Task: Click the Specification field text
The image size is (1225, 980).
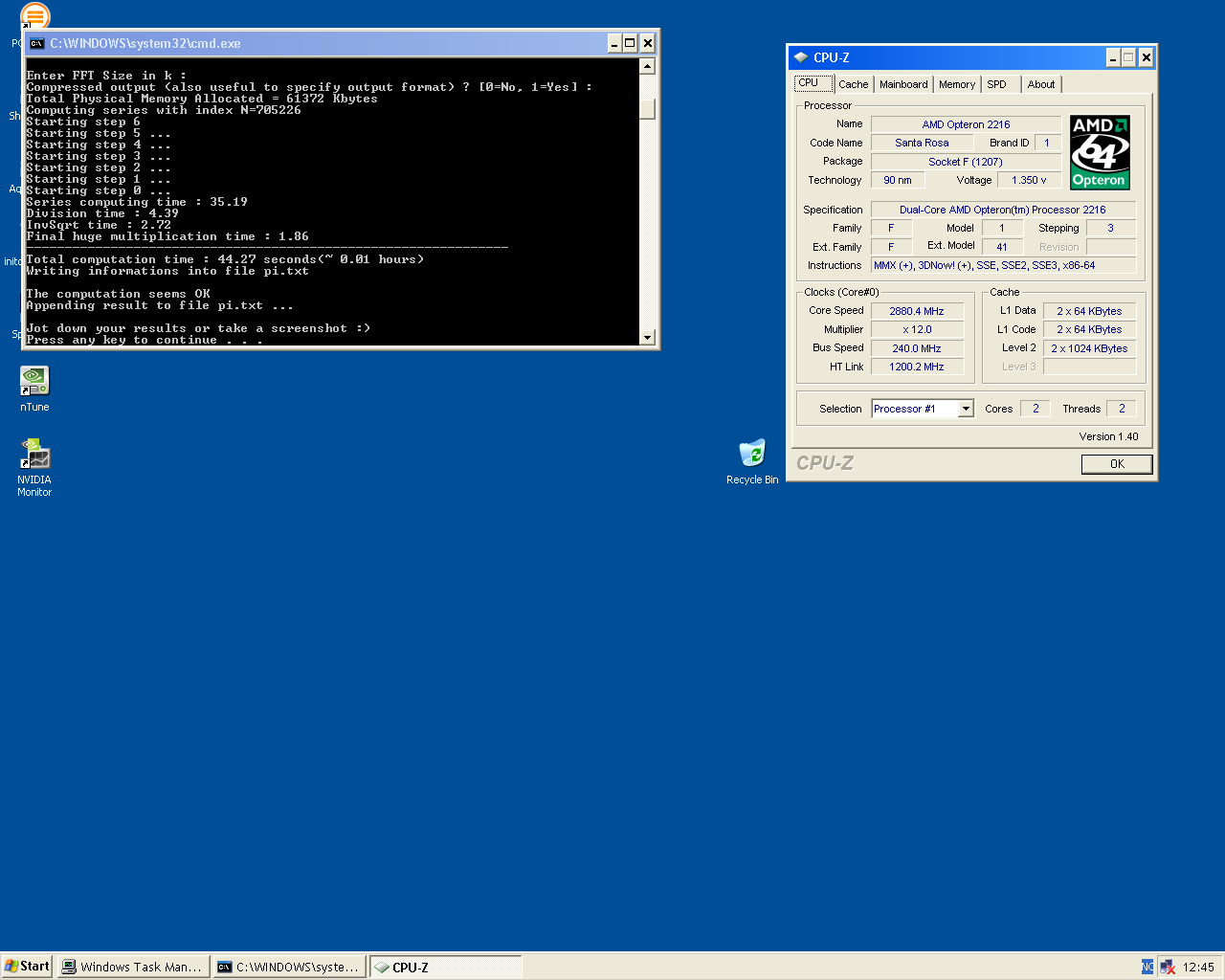Action: 1003,210
